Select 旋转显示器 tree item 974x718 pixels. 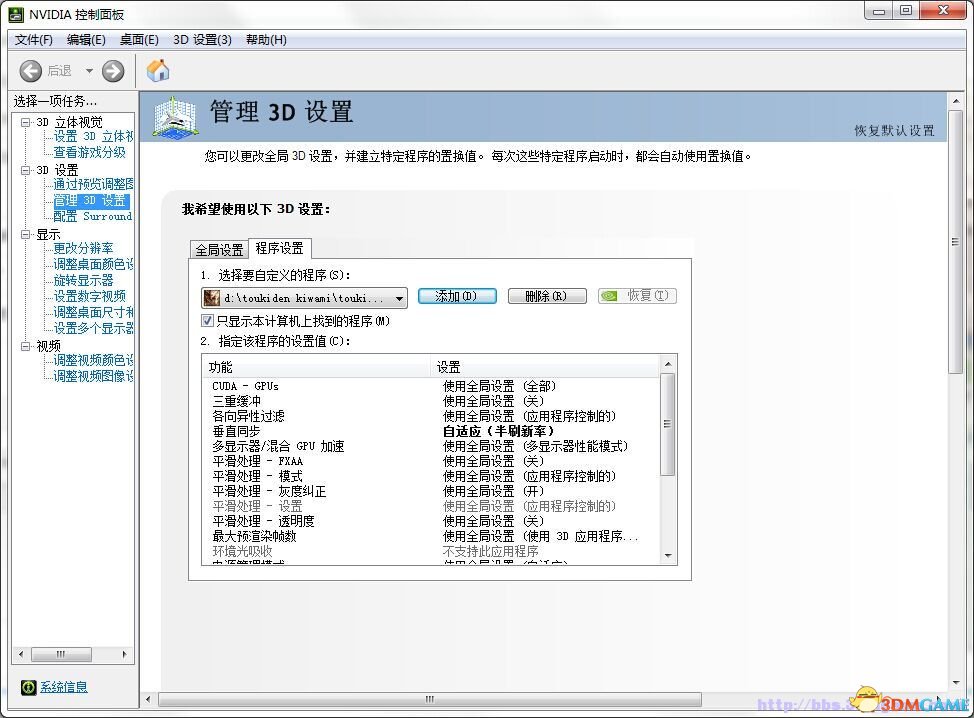click(83, 281)
